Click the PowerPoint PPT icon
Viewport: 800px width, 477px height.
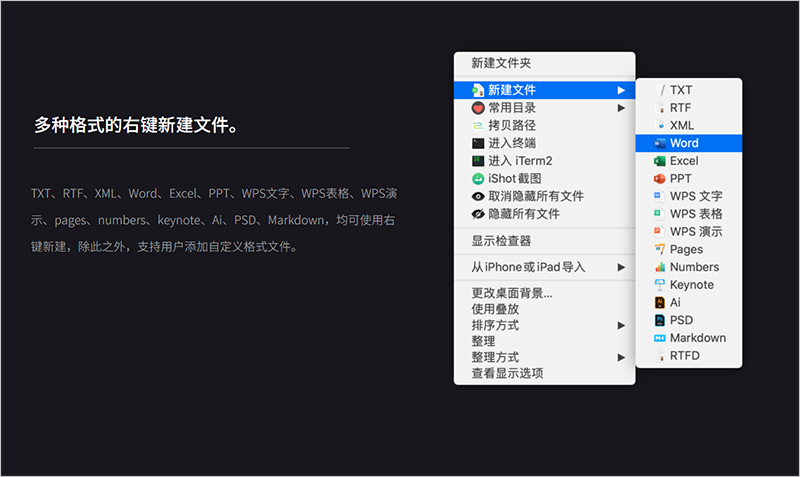tap(660, 179)
